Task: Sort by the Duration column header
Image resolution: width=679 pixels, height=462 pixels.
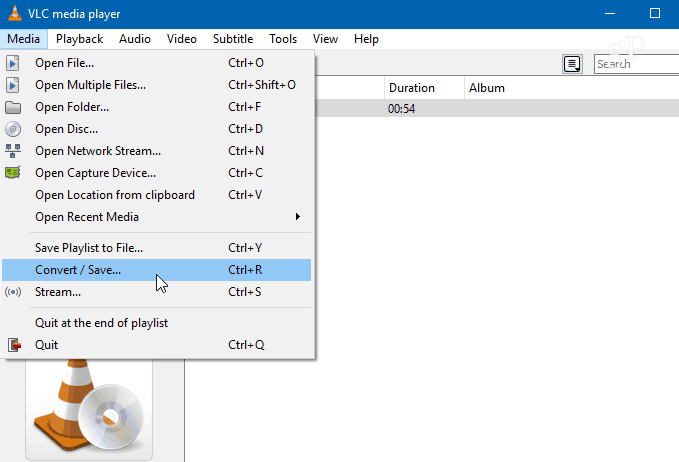Action: (424, 88)
